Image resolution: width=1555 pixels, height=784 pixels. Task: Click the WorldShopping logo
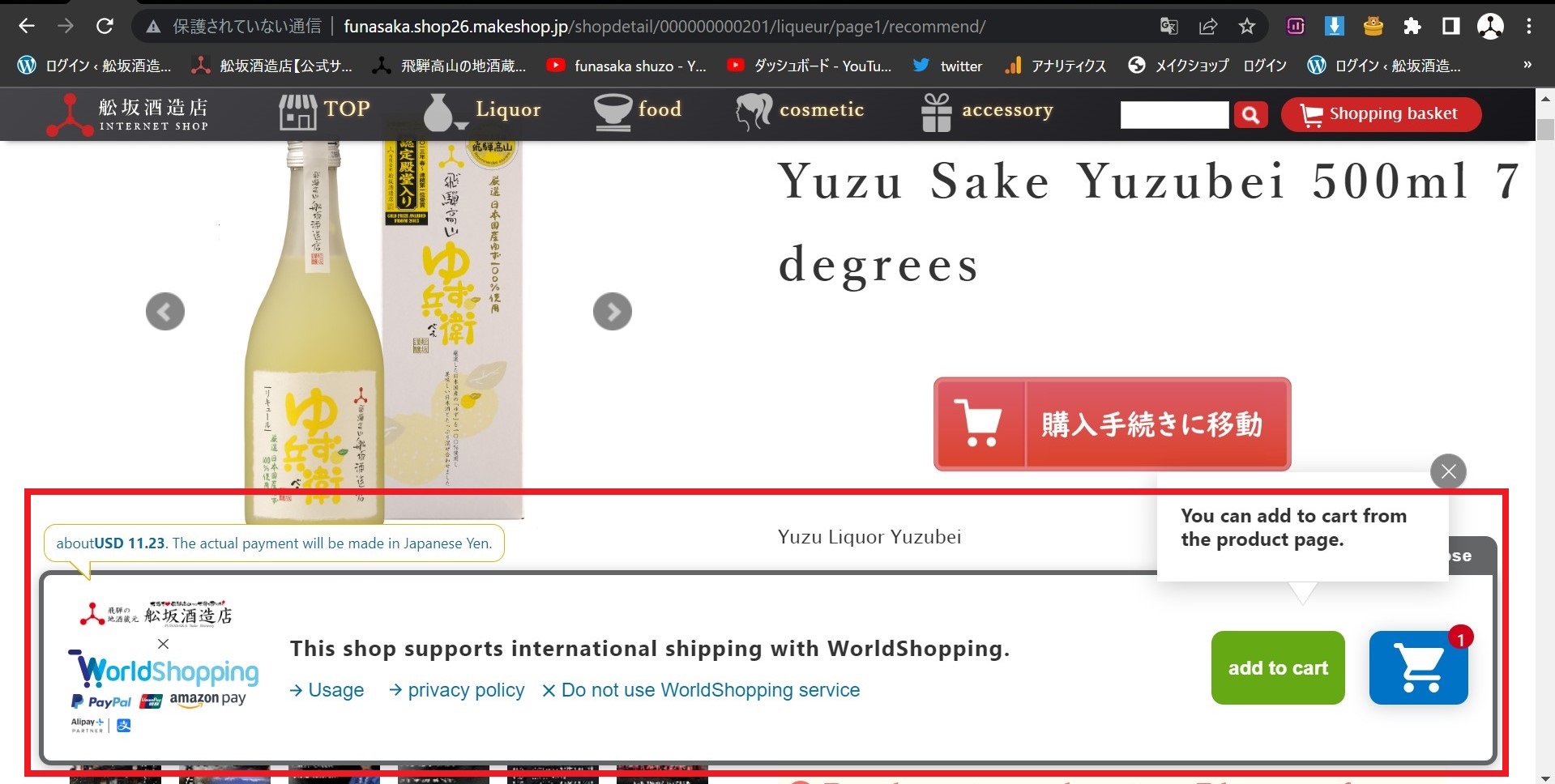[164, 669]
